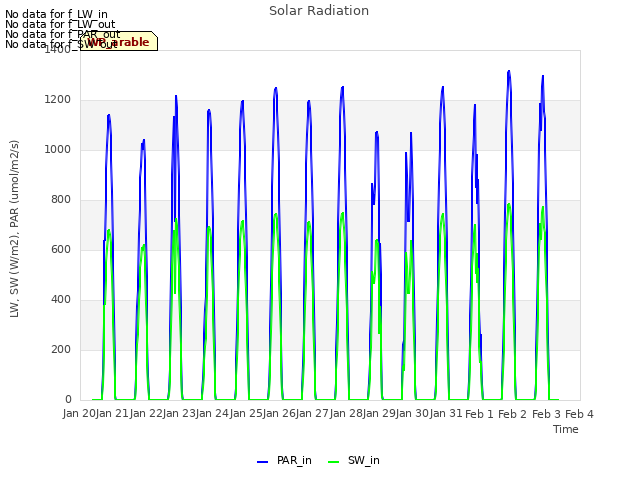
Task: Click the blue PAR_in legend swatch
Action: click(x=262, y=462)
